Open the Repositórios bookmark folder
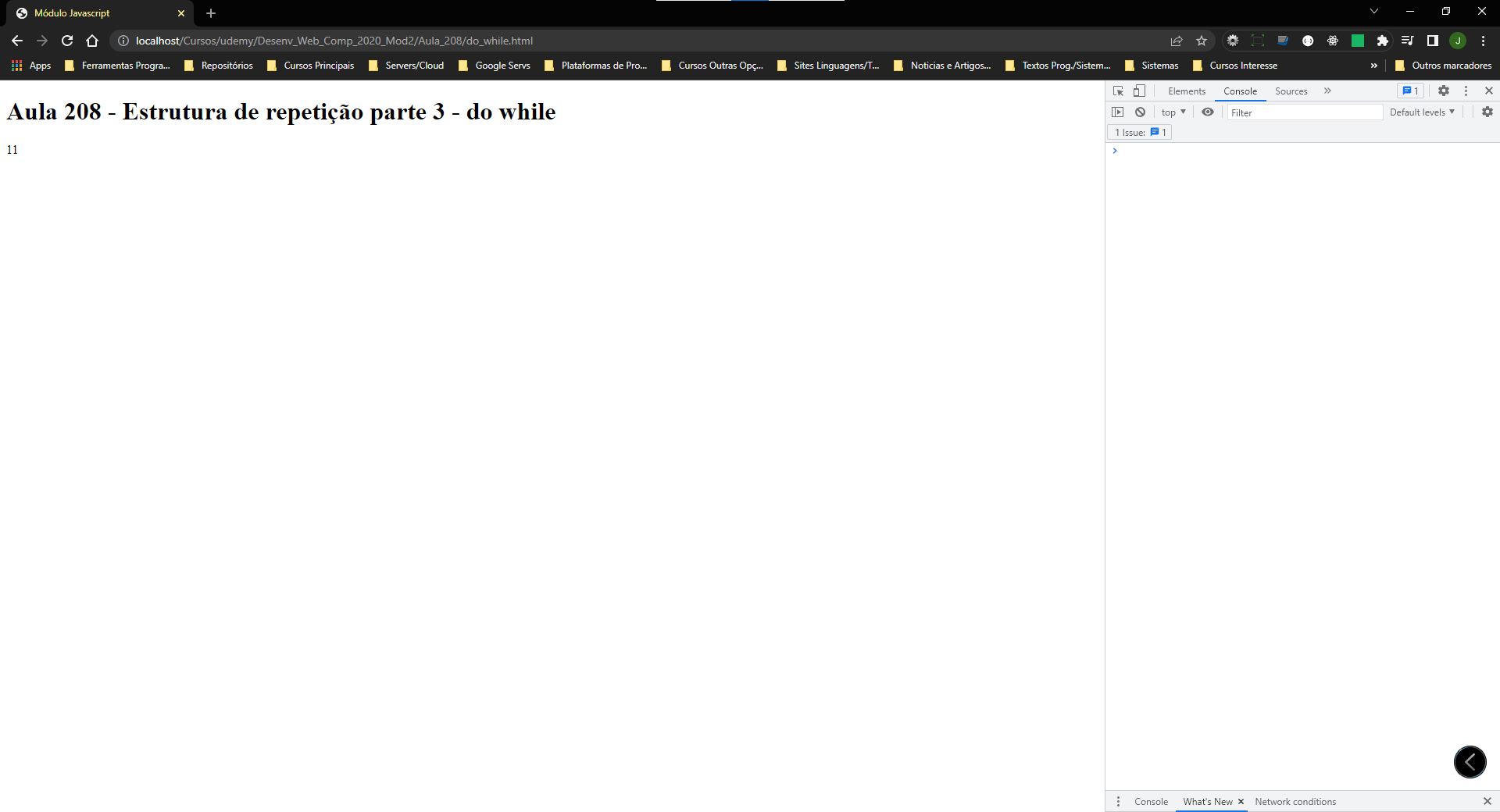The image size is (1500, 812). pyautogui.click(x=219, y=66)
